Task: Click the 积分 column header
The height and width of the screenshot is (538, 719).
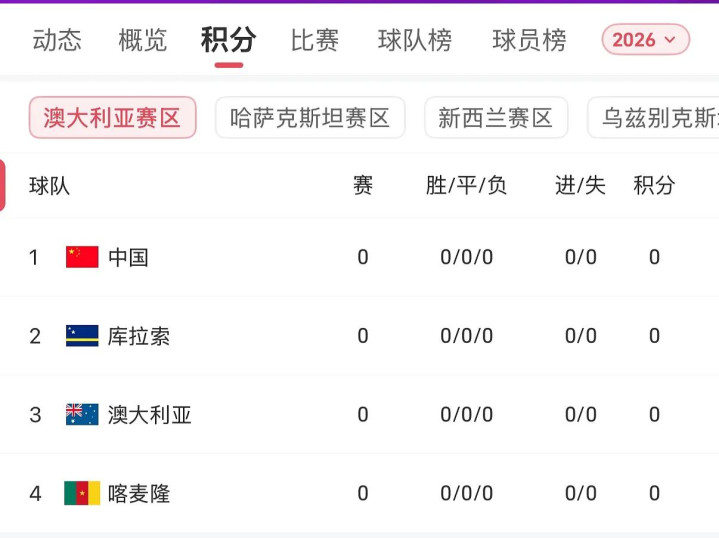Action: click(x=654, y=185)
